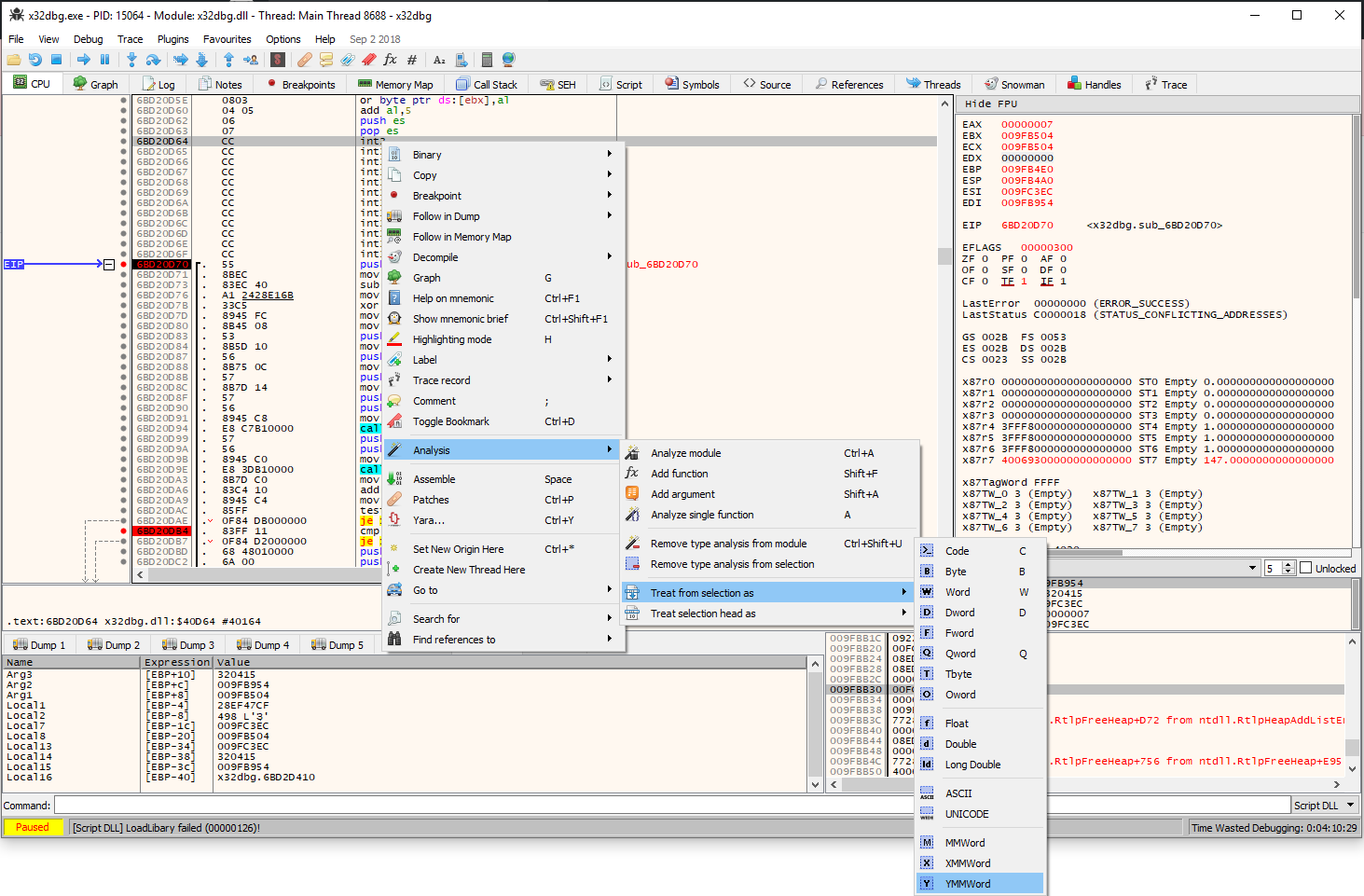Image resolution: width=1364 pixels, height=896 pixels.
Task: Open the Breakpoints tab
Action: click(300, 84)
